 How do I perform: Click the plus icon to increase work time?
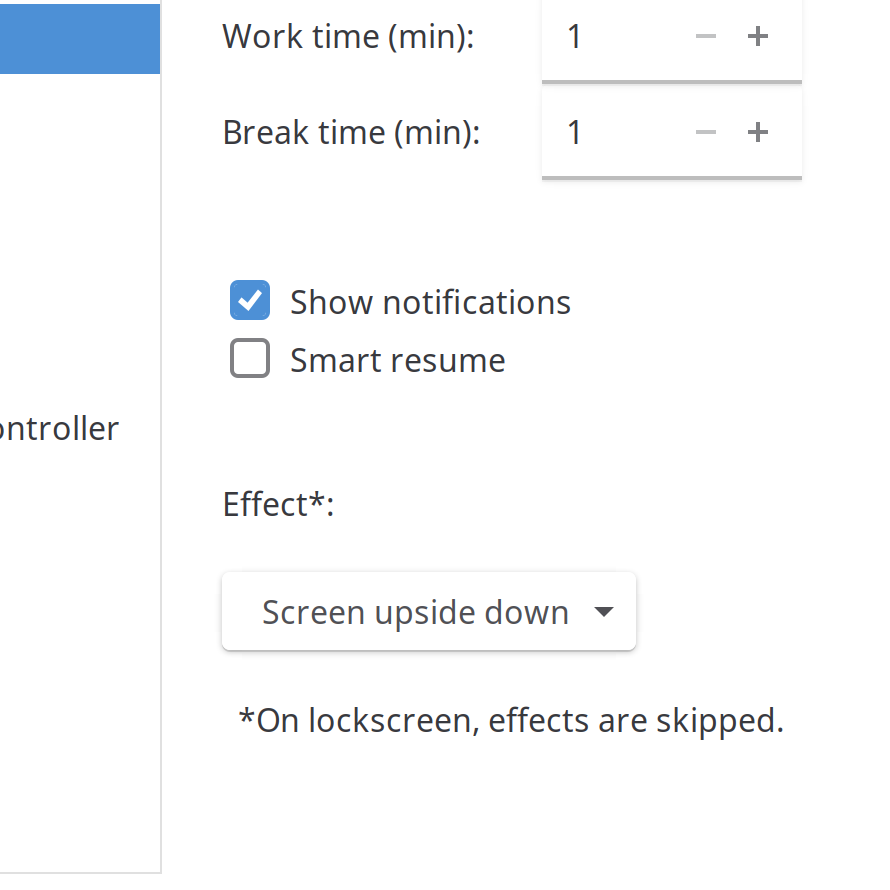pyautogui.click(x=758, y=36)
